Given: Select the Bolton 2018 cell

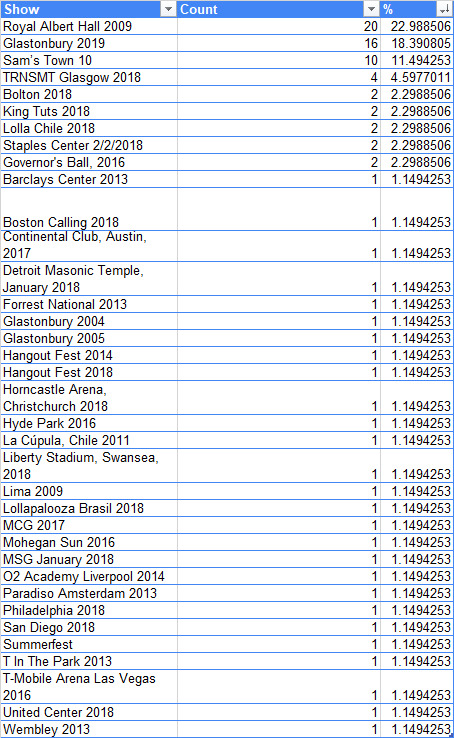Looking at the screenshot, I should (x=89, y=94).
